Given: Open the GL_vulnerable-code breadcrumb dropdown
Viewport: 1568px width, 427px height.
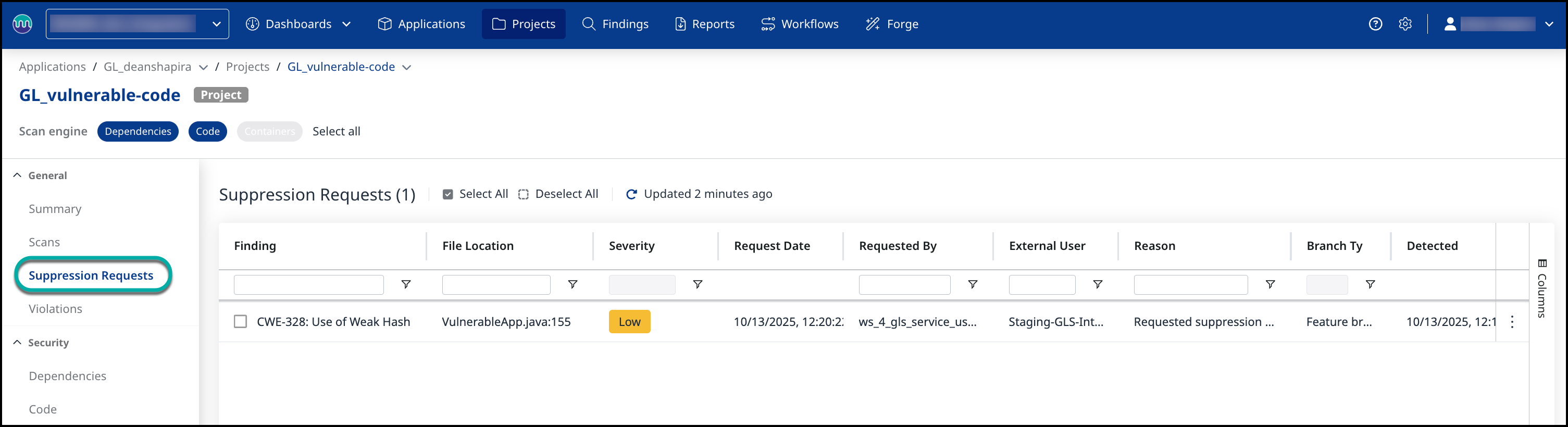Looking at the screenshot, I should click(407, 67).
